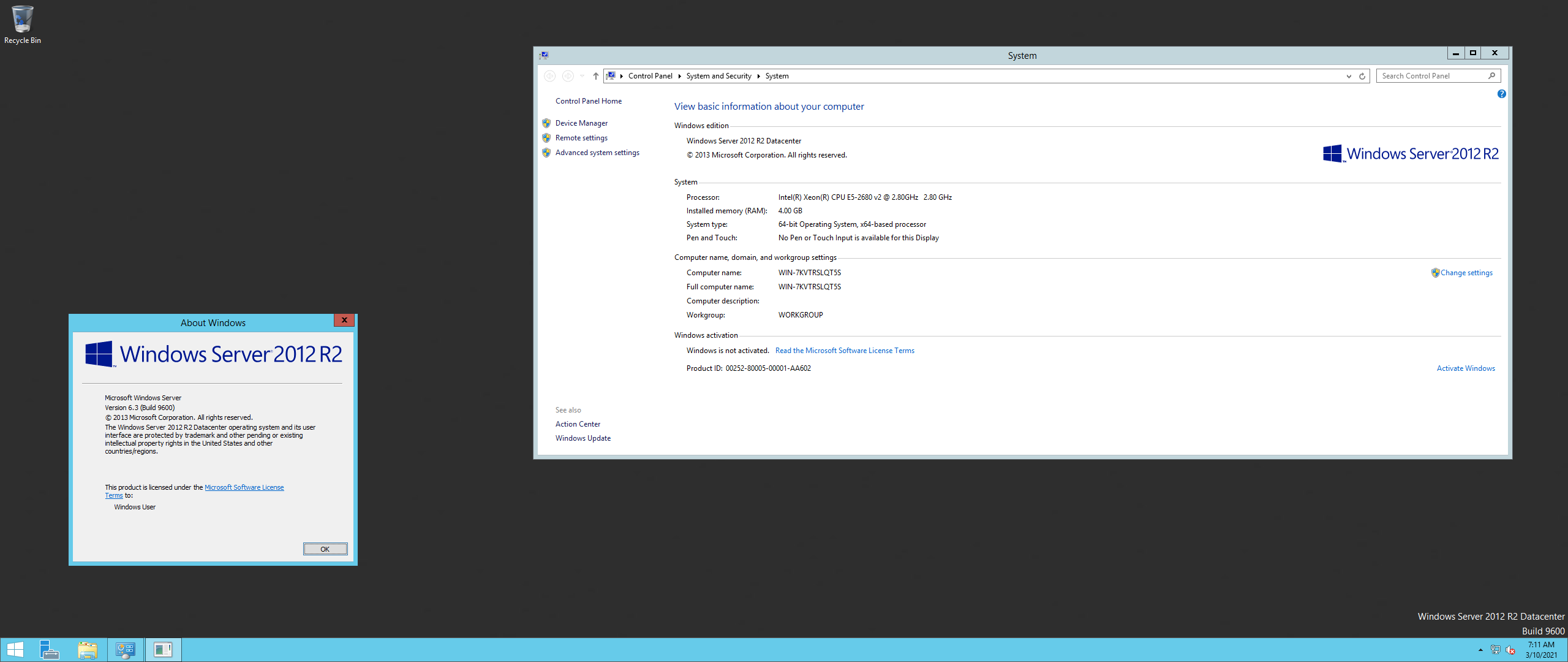1568x662 pixels.
Task: Open recent locations dropdown beside Forward arrow
Action: tap(582, 76)
